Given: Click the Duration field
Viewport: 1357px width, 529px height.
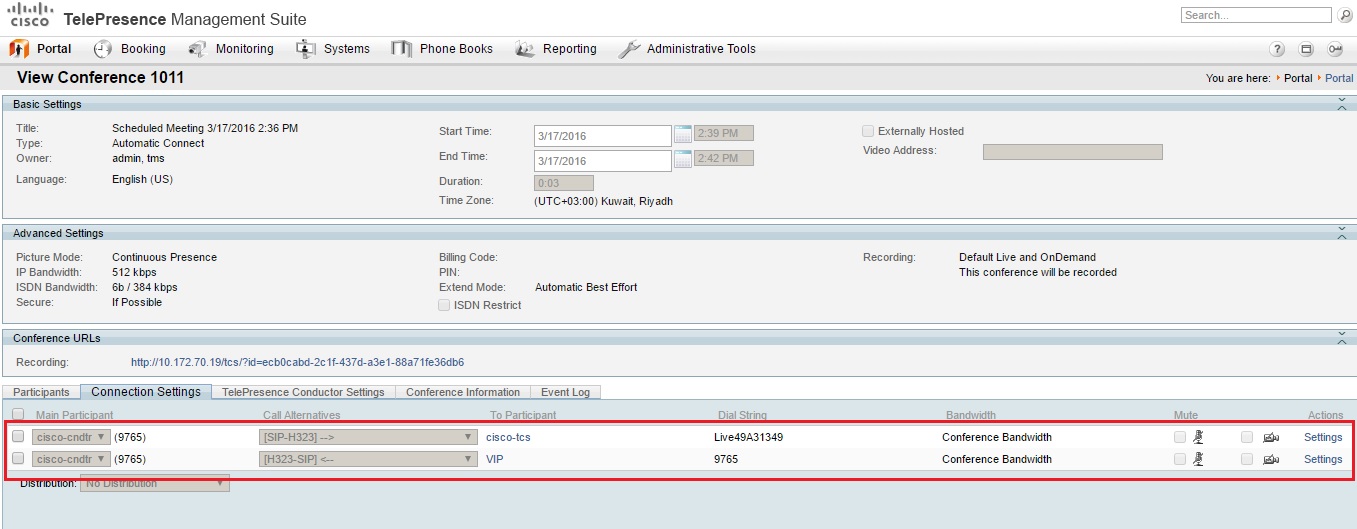Looking at the screenshot, I should (x=564, y=183).
